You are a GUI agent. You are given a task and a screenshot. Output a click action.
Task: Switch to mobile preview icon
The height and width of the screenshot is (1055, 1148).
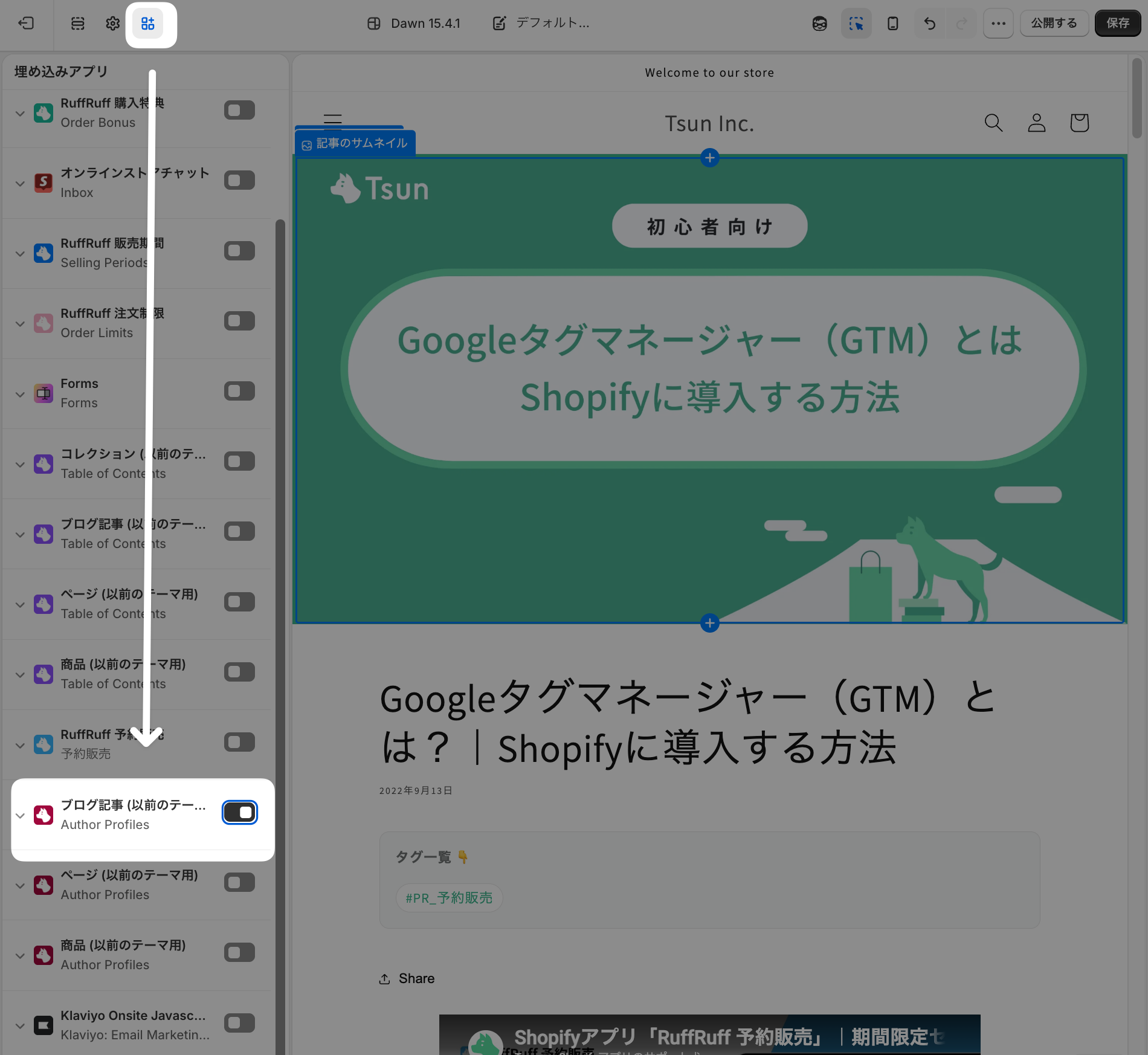(892, 24)
